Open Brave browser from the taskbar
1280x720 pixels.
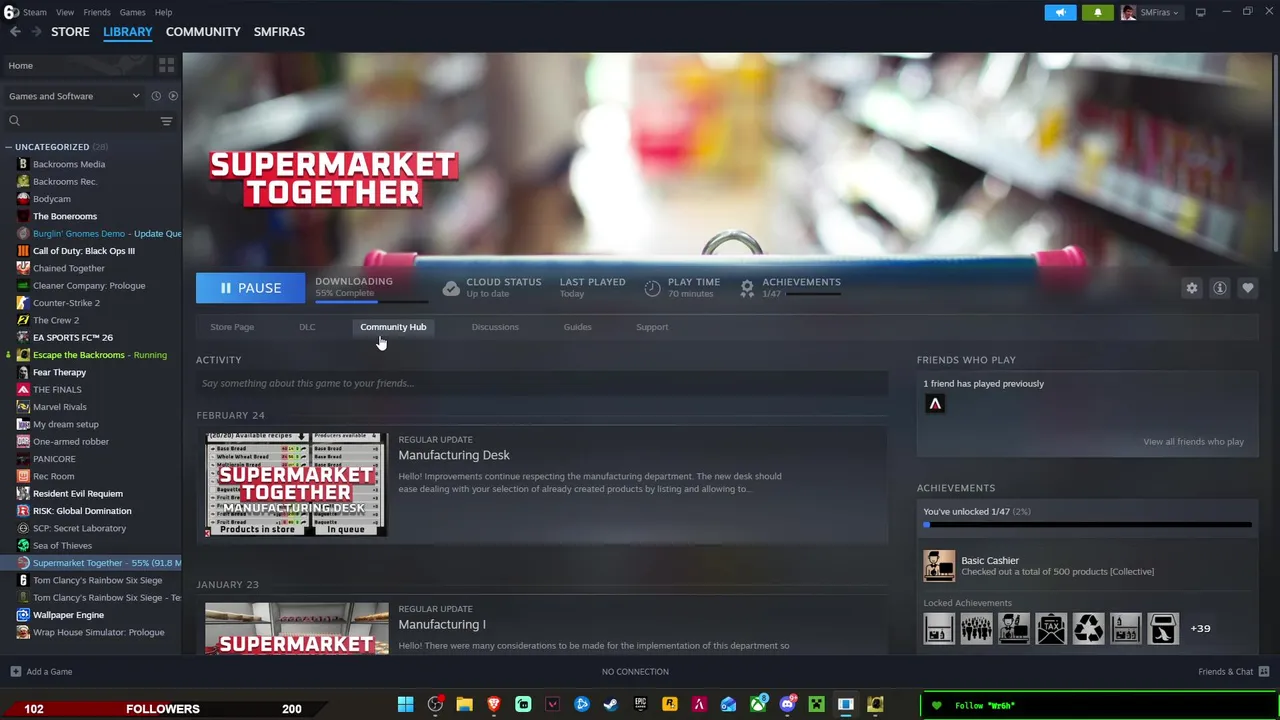(493, 705)
